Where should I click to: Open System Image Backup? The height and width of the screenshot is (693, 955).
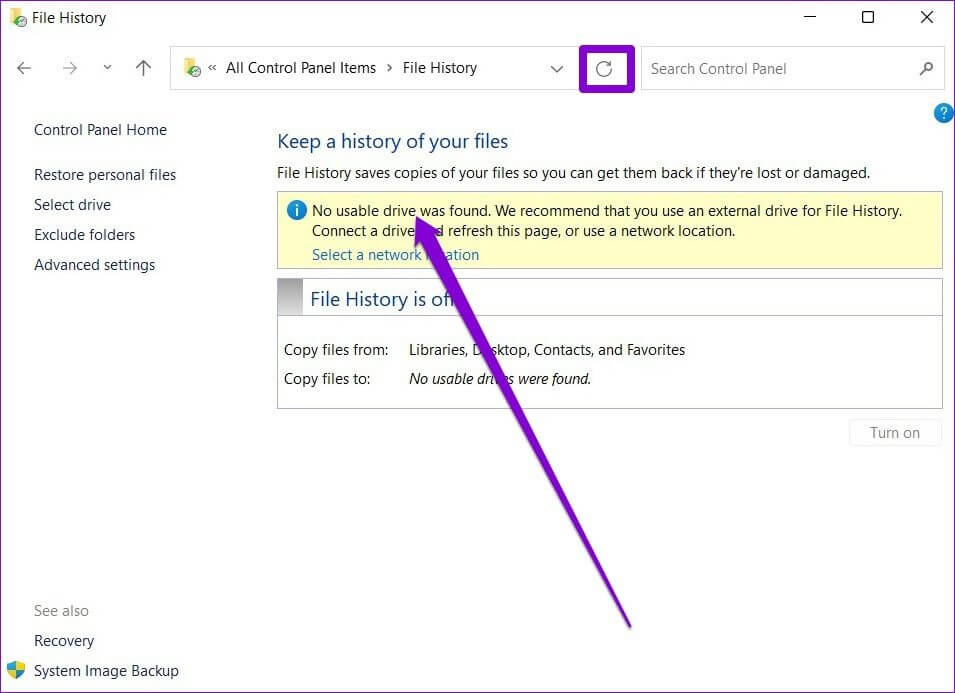106,670
